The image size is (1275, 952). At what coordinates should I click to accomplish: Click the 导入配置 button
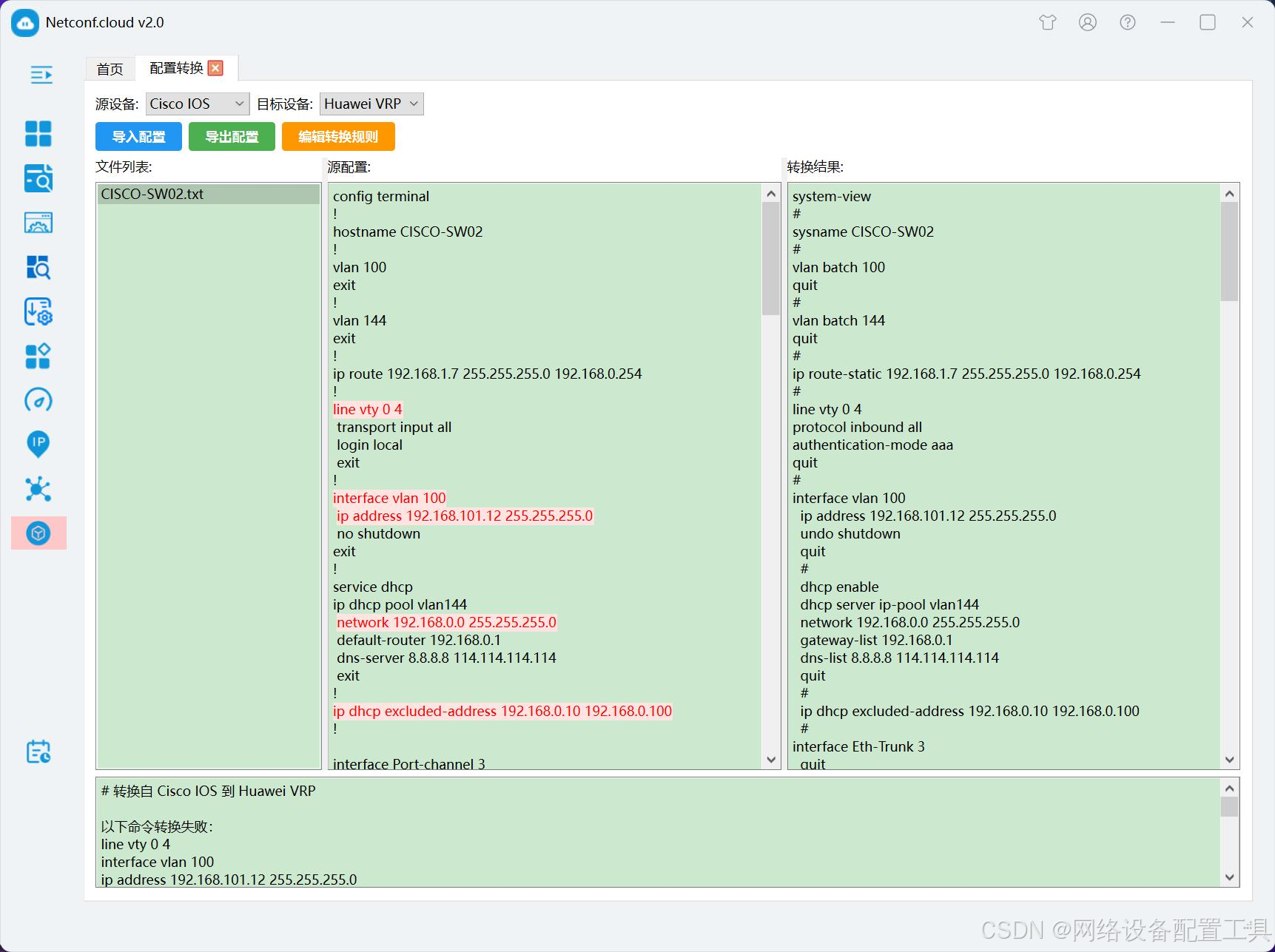point(138,137)
